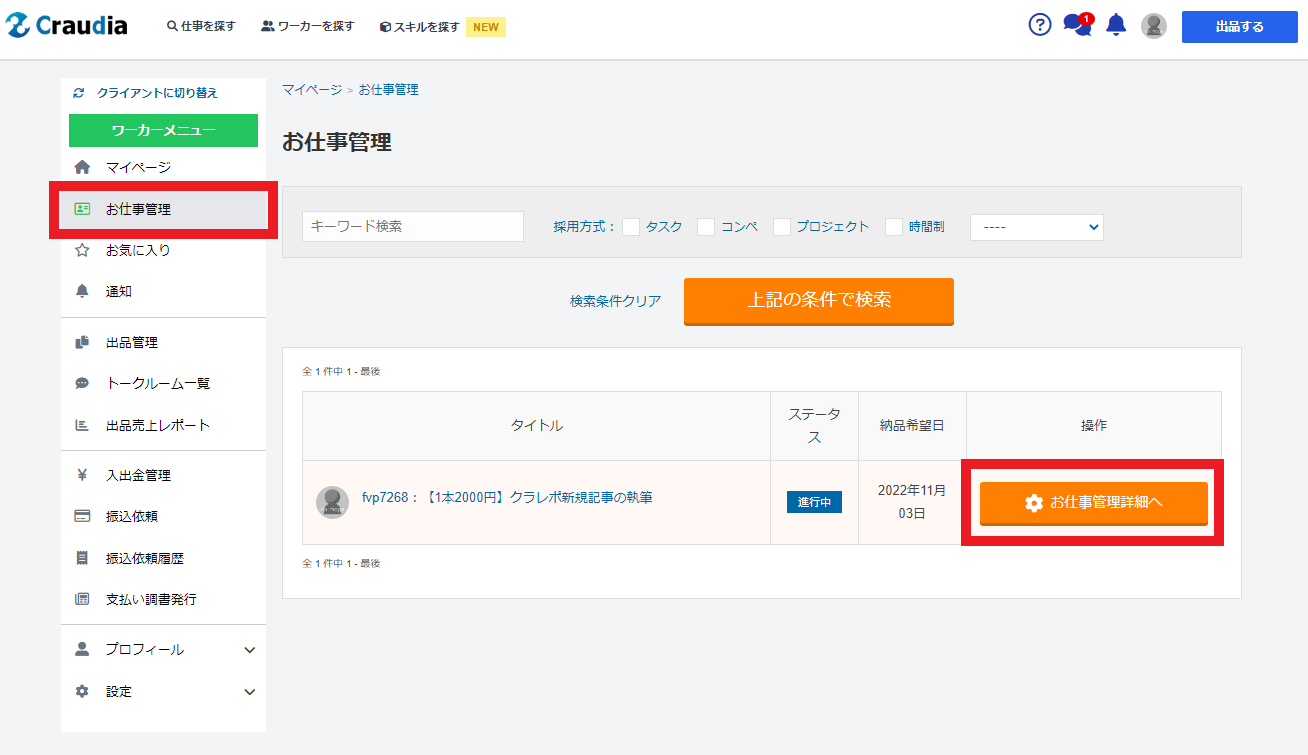The height and width of the screenshot is (755, 1308).
Task: Click the お仕事管理詳細へ button
Action: click(x=1093, y=503)
